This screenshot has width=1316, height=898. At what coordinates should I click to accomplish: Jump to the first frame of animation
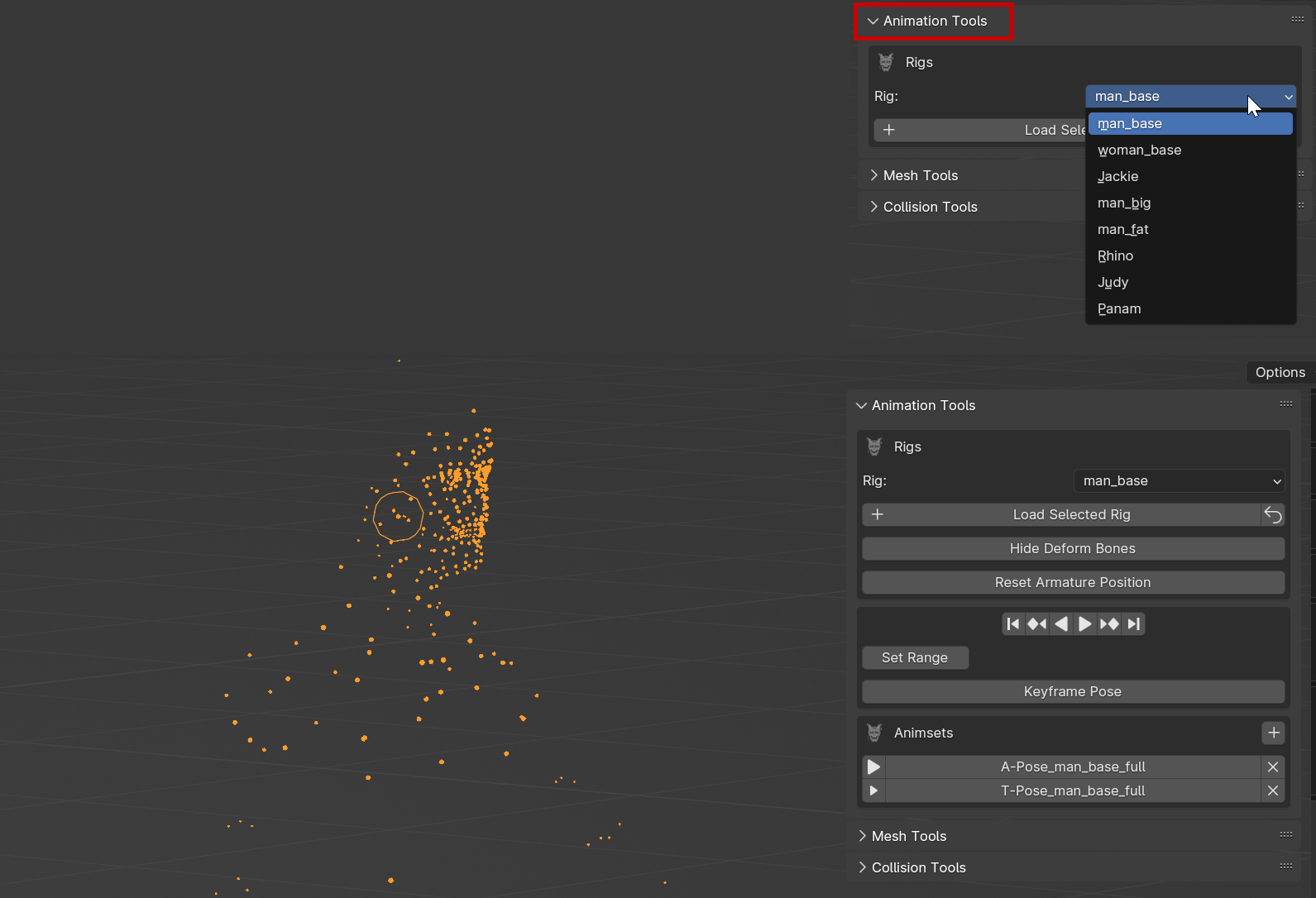1013,624
